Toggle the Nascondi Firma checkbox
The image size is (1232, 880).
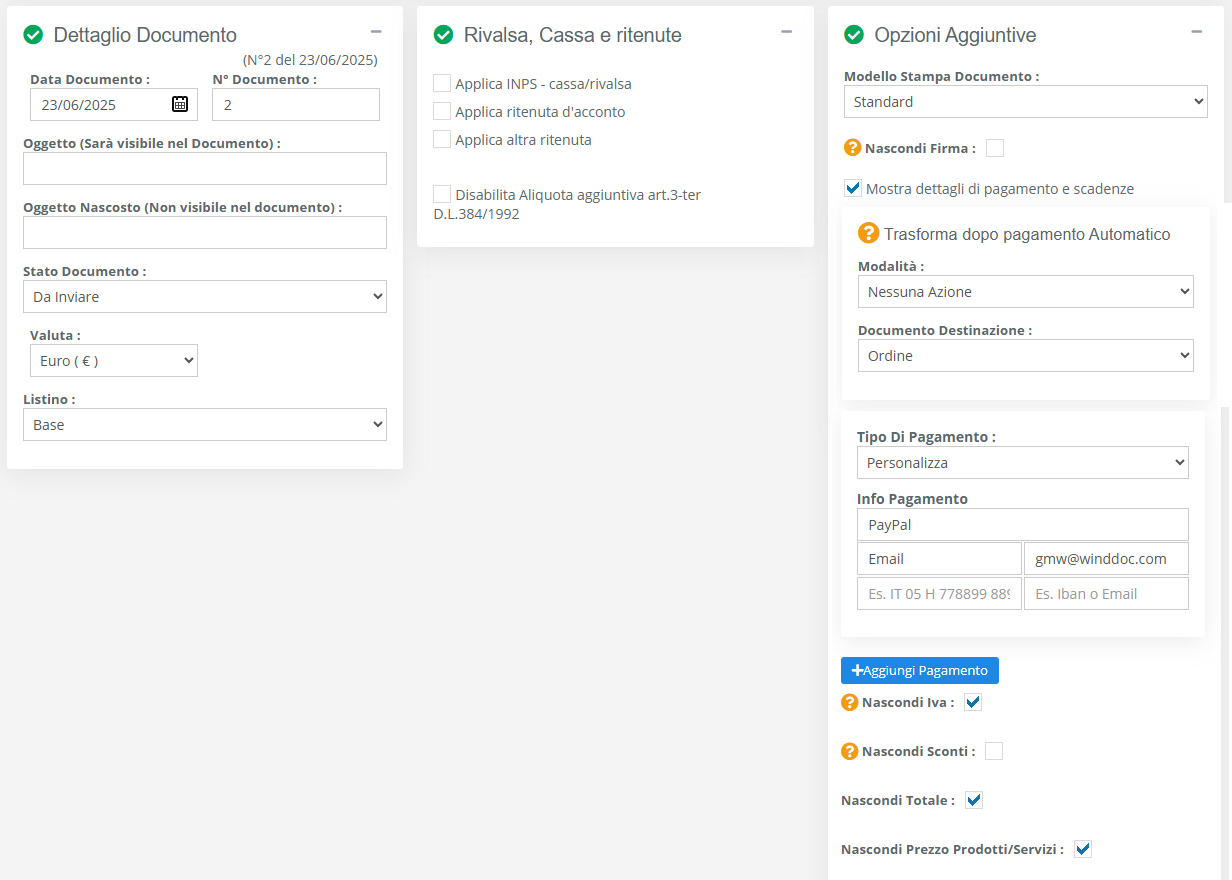(995, 148)
